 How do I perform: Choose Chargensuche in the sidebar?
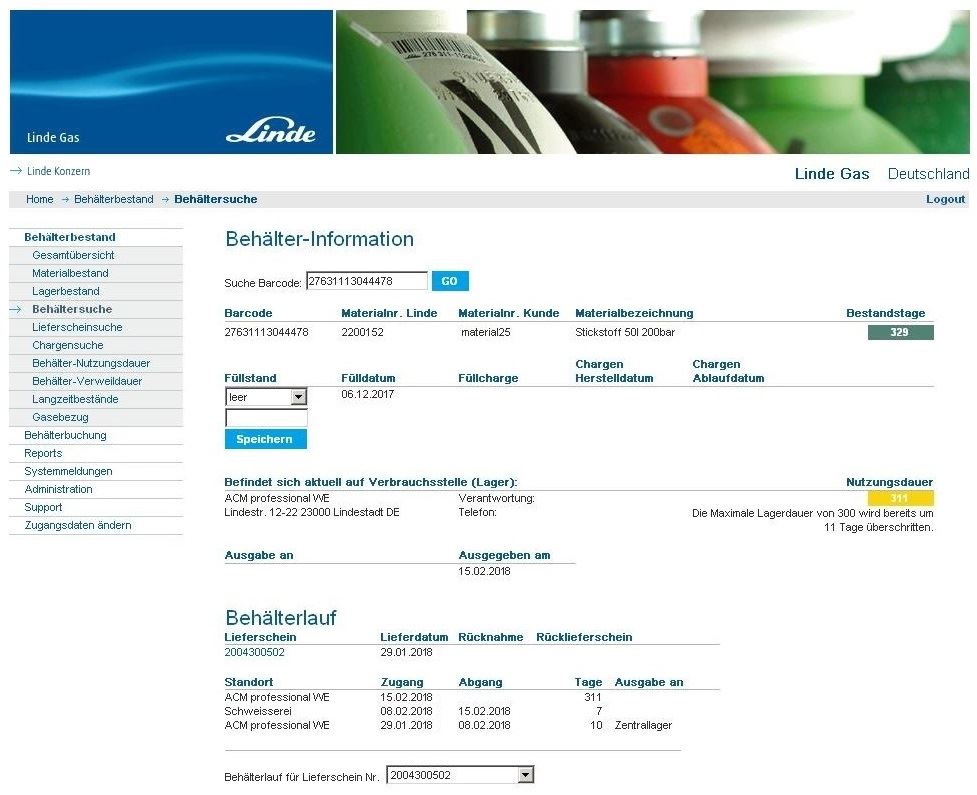67,345
